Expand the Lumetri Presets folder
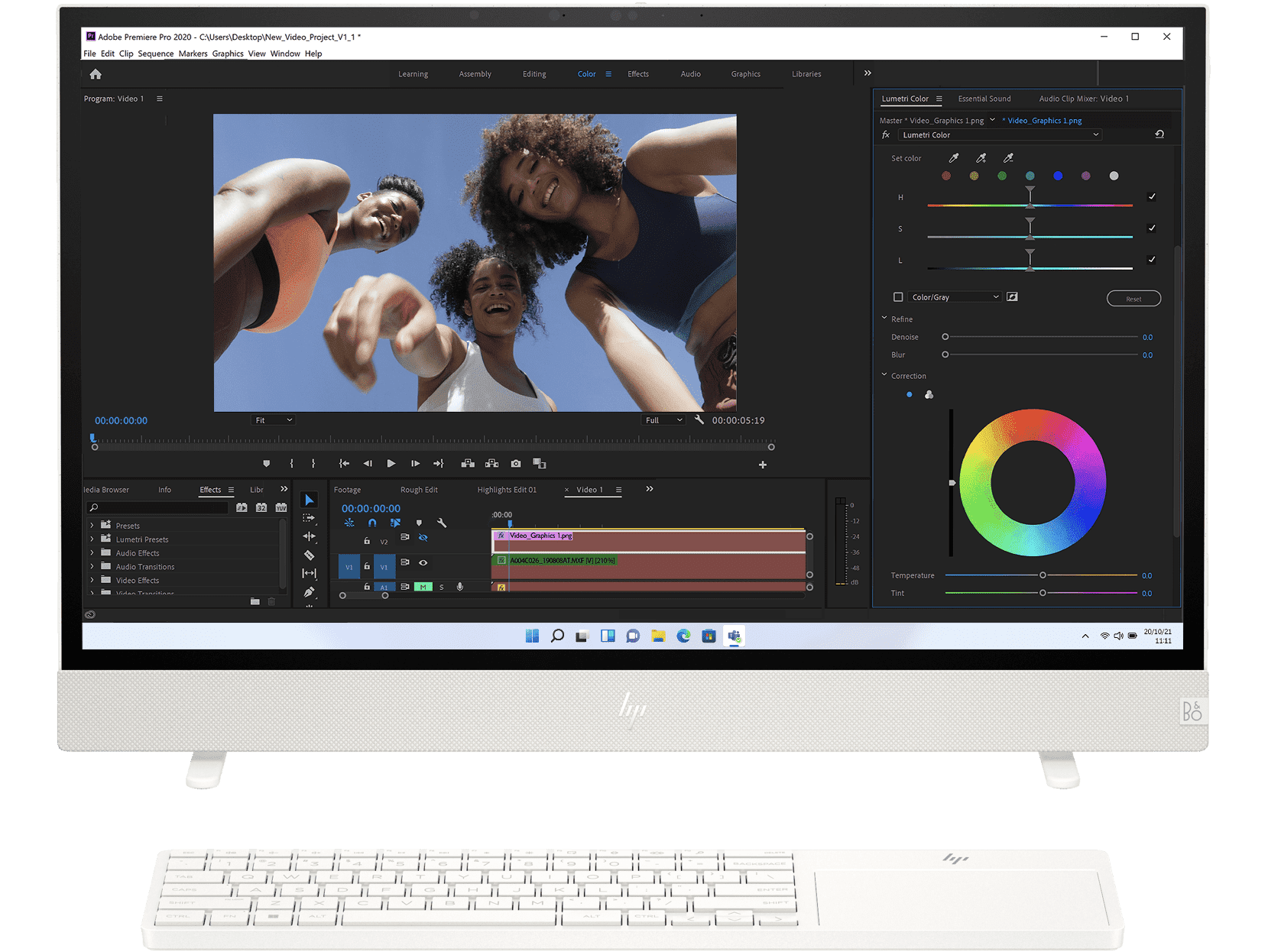 tap(92, 539)
